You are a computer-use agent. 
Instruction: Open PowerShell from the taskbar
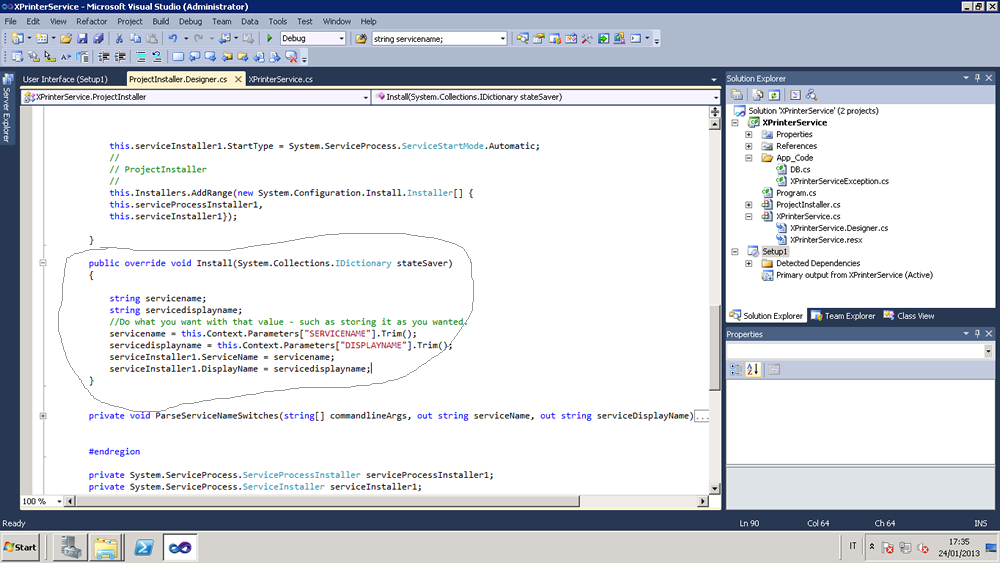point(143,547)
